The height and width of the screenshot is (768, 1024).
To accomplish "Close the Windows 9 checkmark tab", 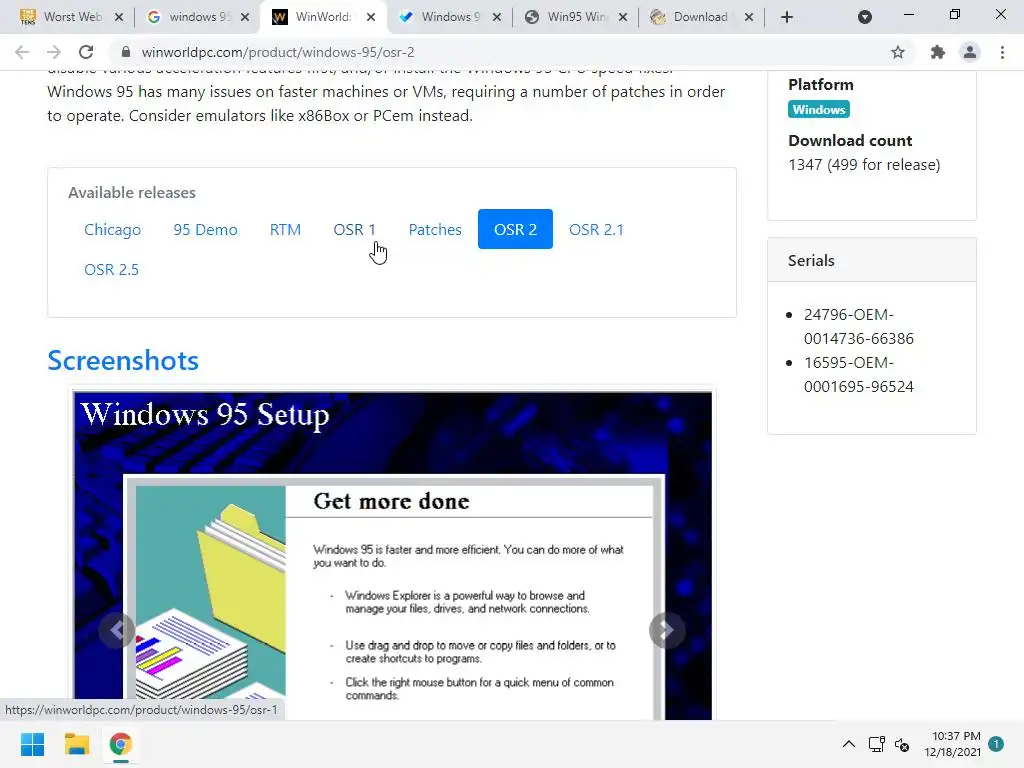I will [497, 17].
